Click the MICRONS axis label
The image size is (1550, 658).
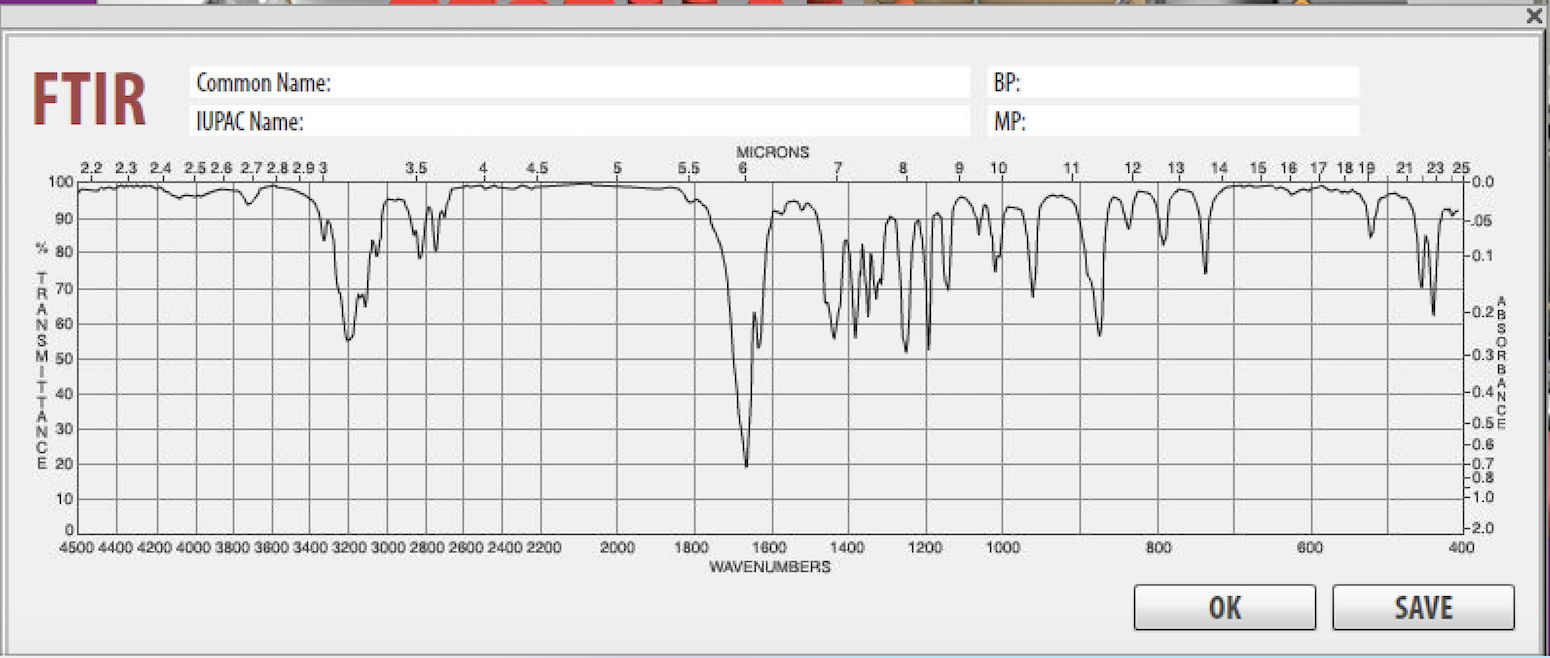[773, 152]
